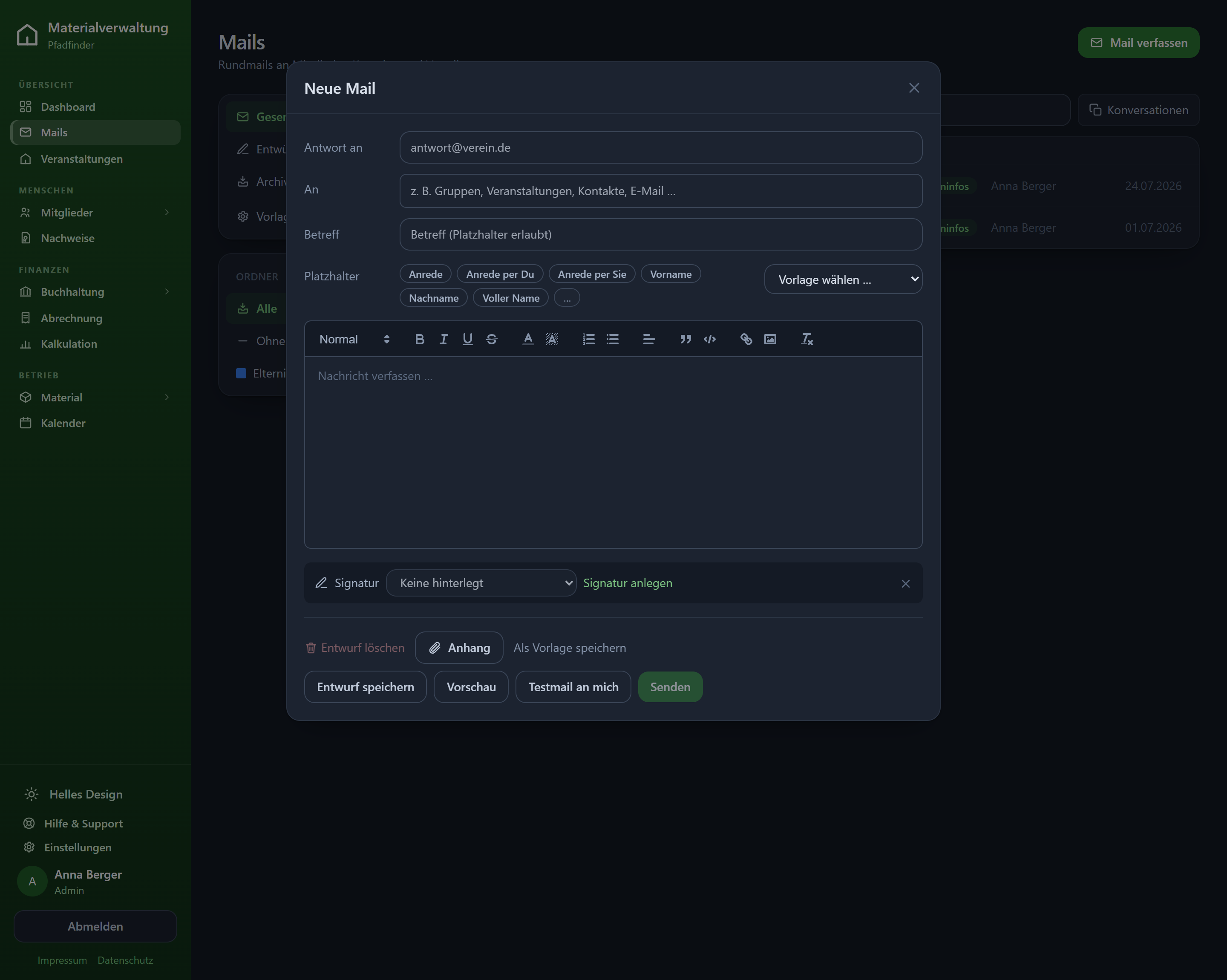This screenshot has width=1227, height=980.
Task: Toggle strikethrough formatting icon
Action: point(492,339)
